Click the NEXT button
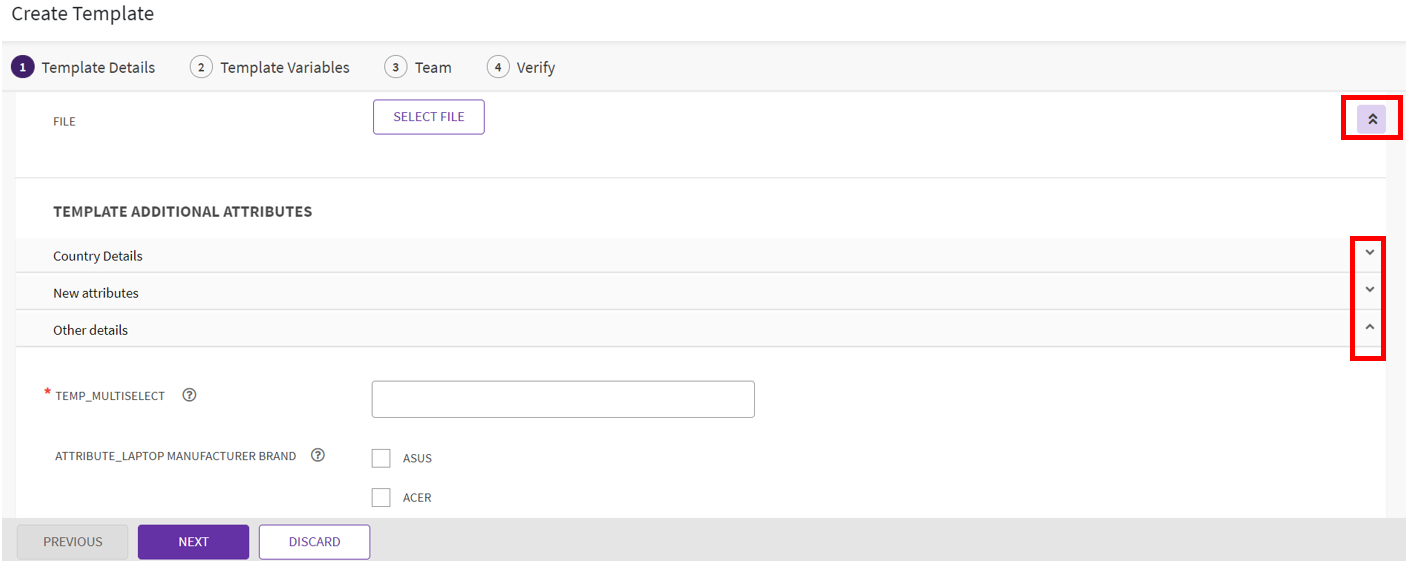 tap(193, 542)
